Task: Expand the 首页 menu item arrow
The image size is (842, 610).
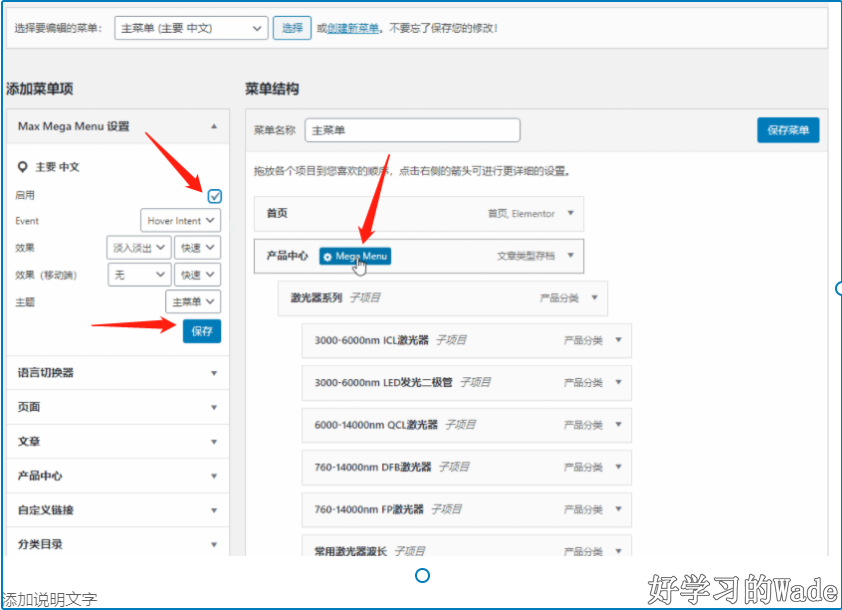Action: pos(571,213)
